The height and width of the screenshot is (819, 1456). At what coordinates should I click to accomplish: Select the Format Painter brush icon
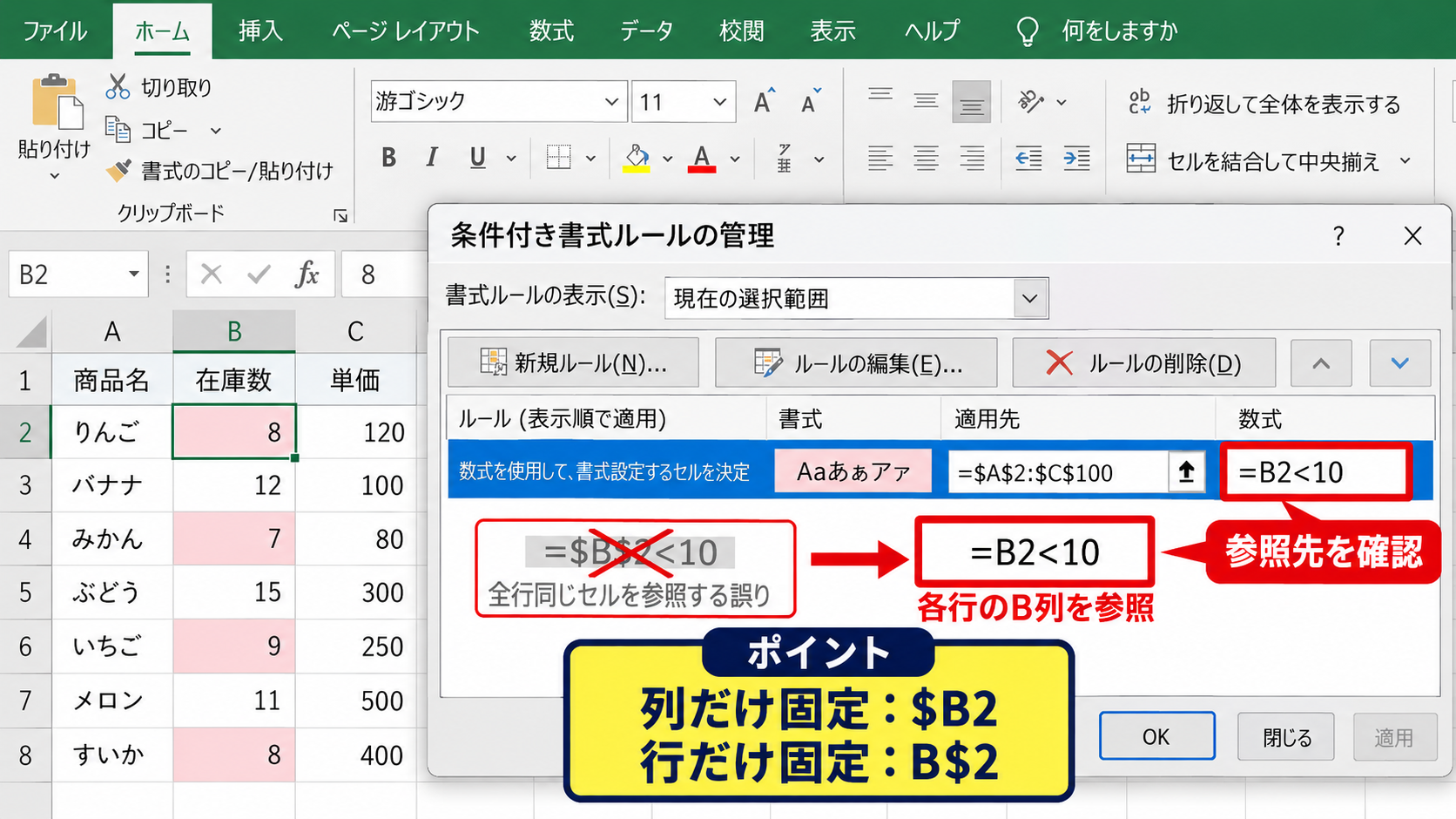(118, 170)
